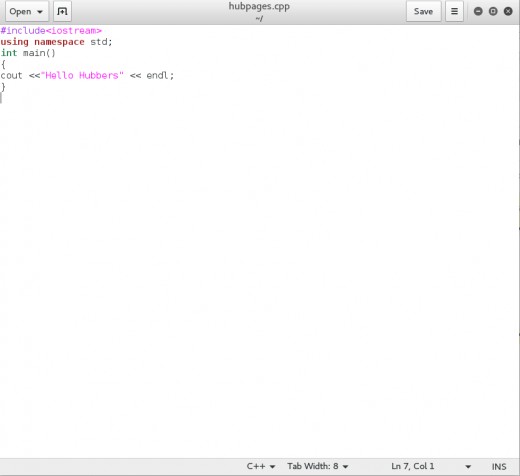Open the hamburger menu

pos(454,11)
